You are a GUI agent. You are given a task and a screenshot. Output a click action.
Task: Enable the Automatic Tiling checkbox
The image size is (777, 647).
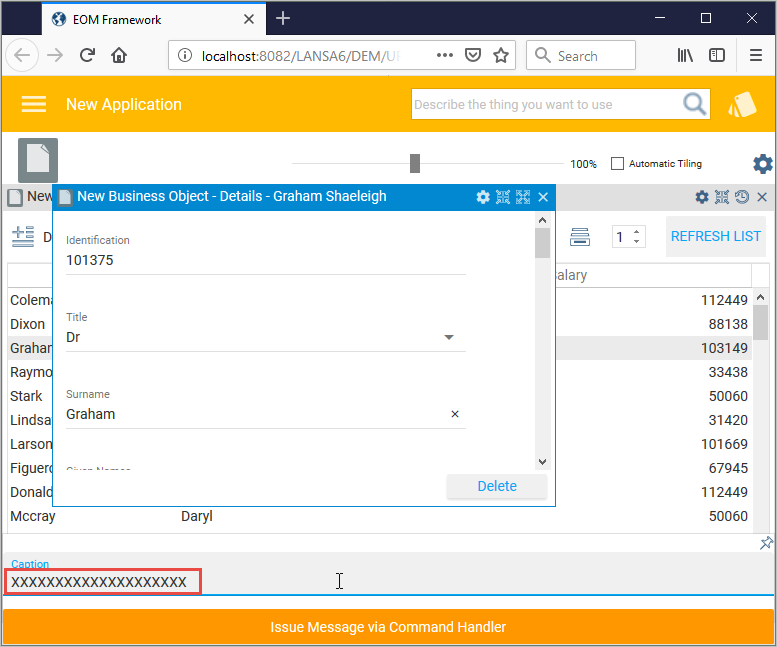617,163
